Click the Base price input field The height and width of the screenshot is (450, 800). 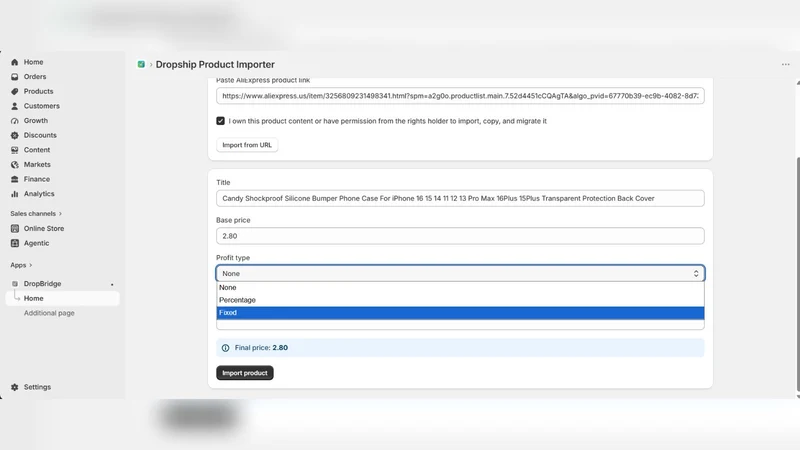(460, 236)
